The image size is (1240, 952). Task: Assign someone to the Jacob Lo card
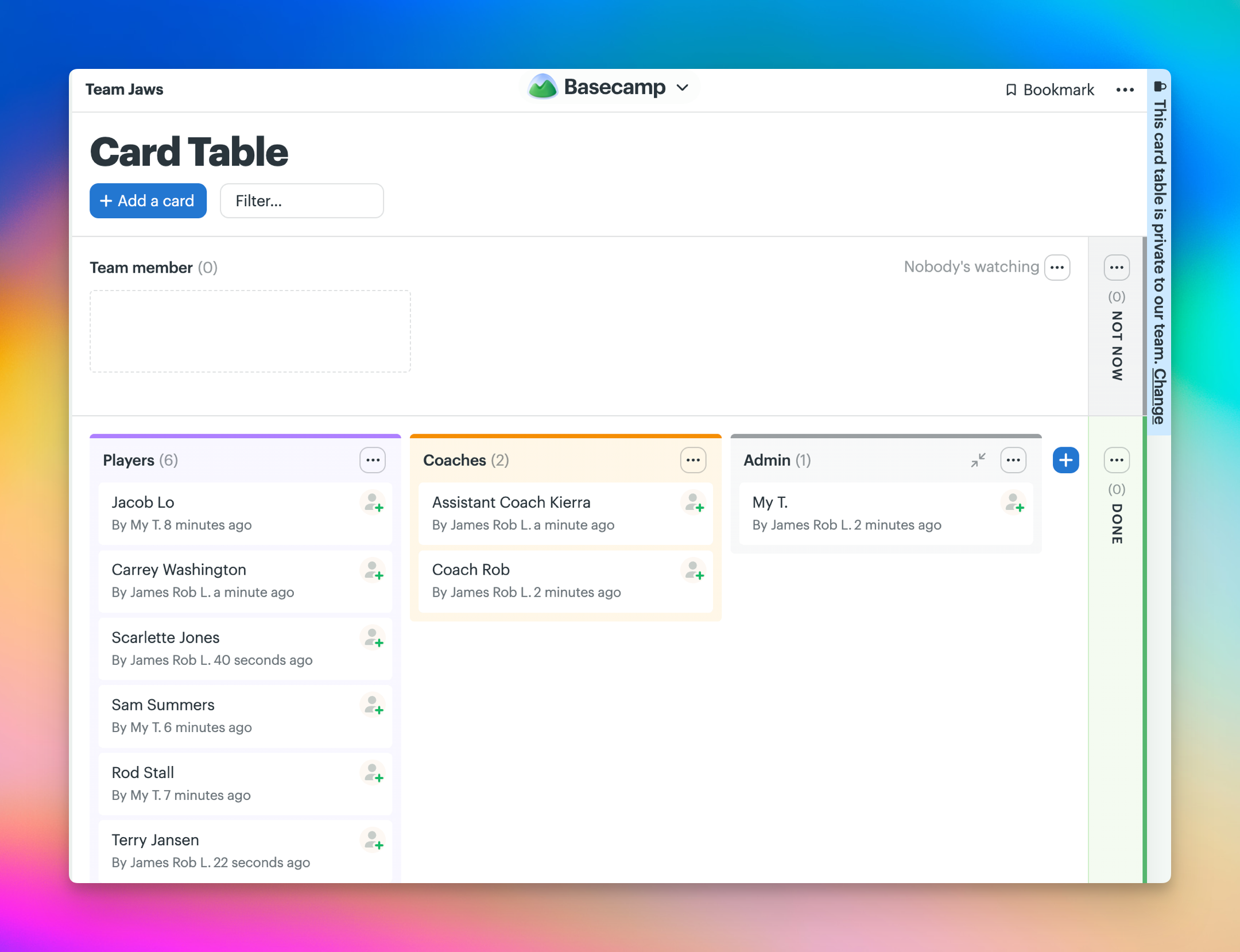pyautogui.click(x=373, y=503)
